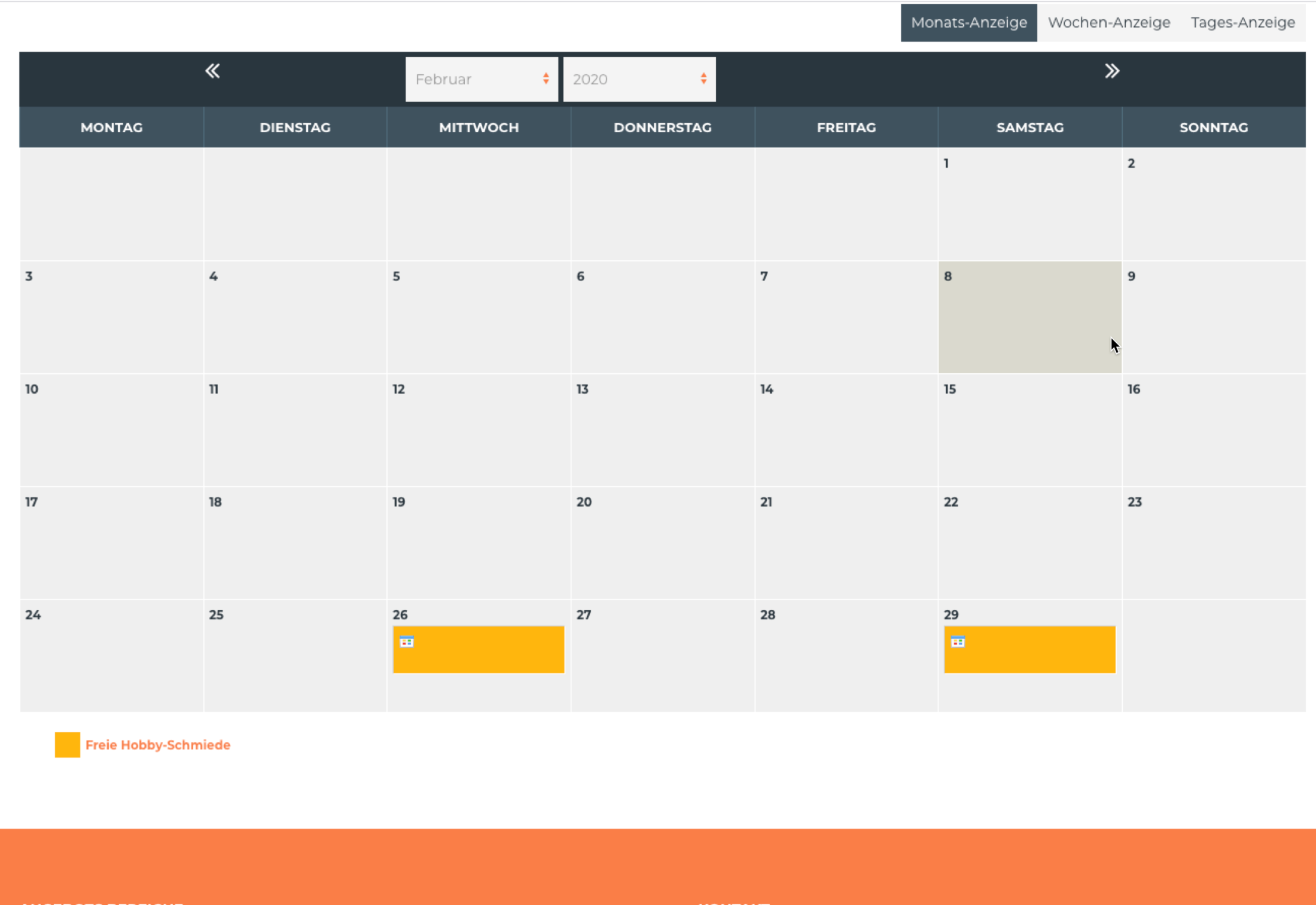This screenshot has height=905, width=1316.
Task: Click the year selector's orange arrows
Action: [703, 79]
